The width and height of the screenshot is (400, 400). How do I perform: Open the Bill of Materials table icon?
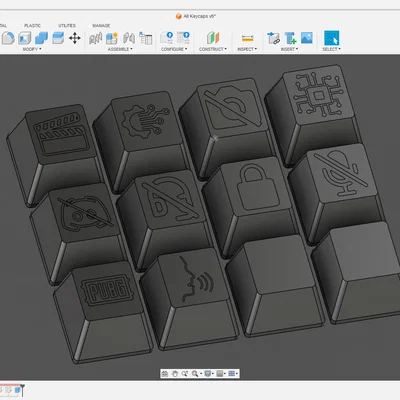pyautogui.click(x=145, y=38)
